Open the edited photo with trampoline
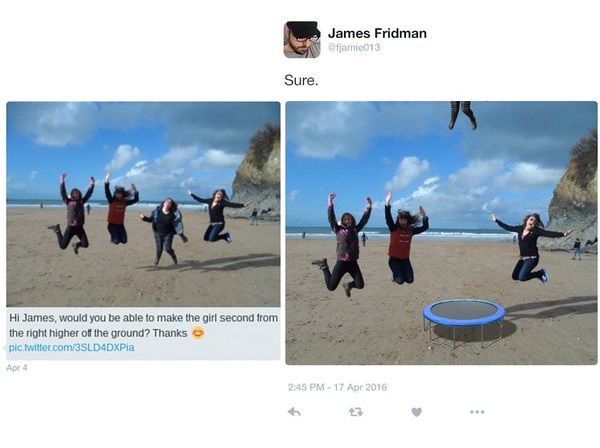The height and width of the screenshot is (448, 600). pos(441,233)
